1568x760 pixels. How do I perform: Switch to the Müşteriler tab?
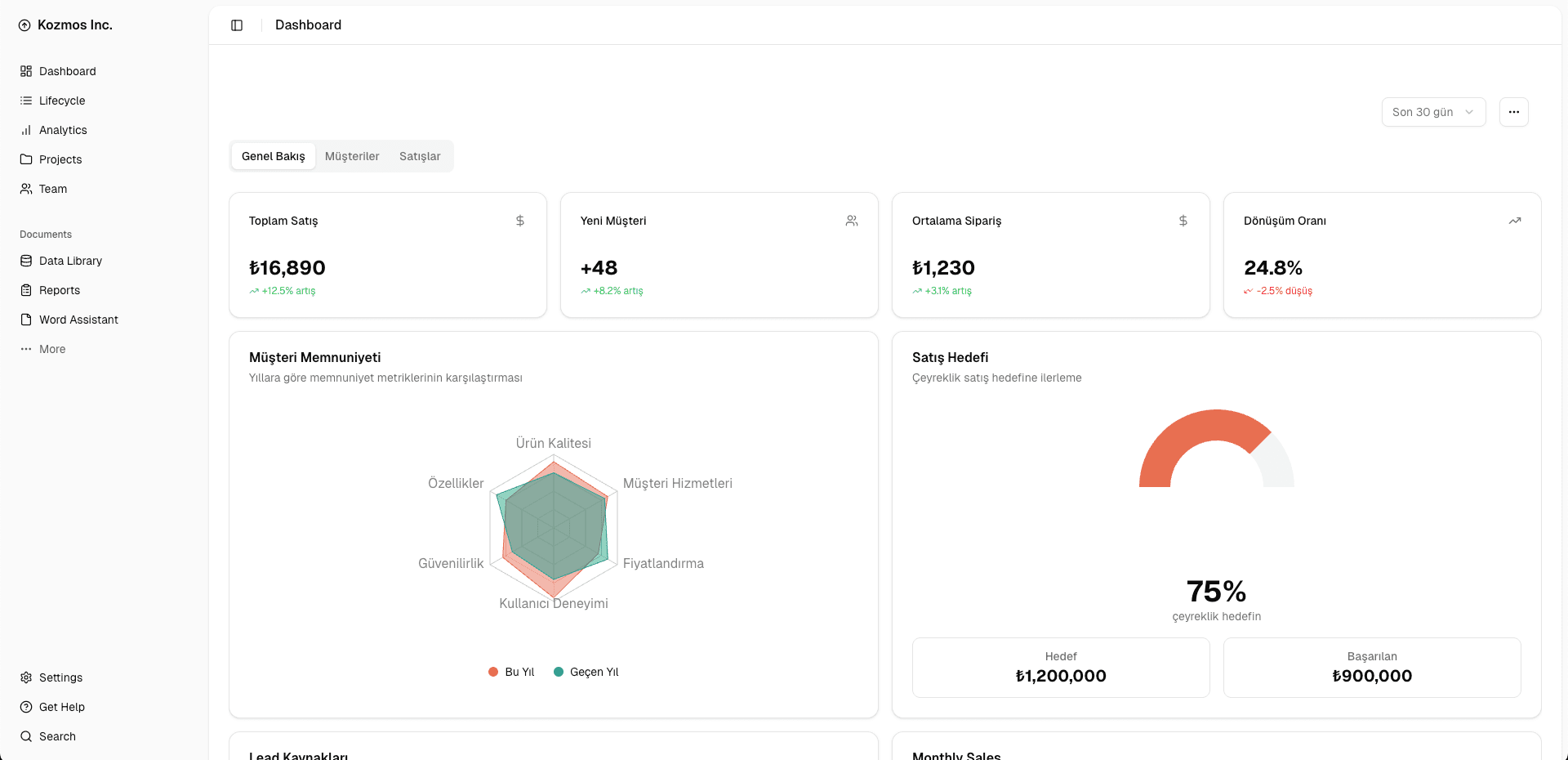pos(352,156)
